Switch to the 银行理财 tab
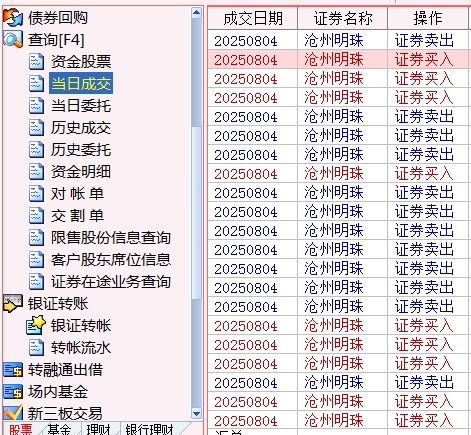The width and height of the screenshot is (471, 435). click(x=150, y=429)
